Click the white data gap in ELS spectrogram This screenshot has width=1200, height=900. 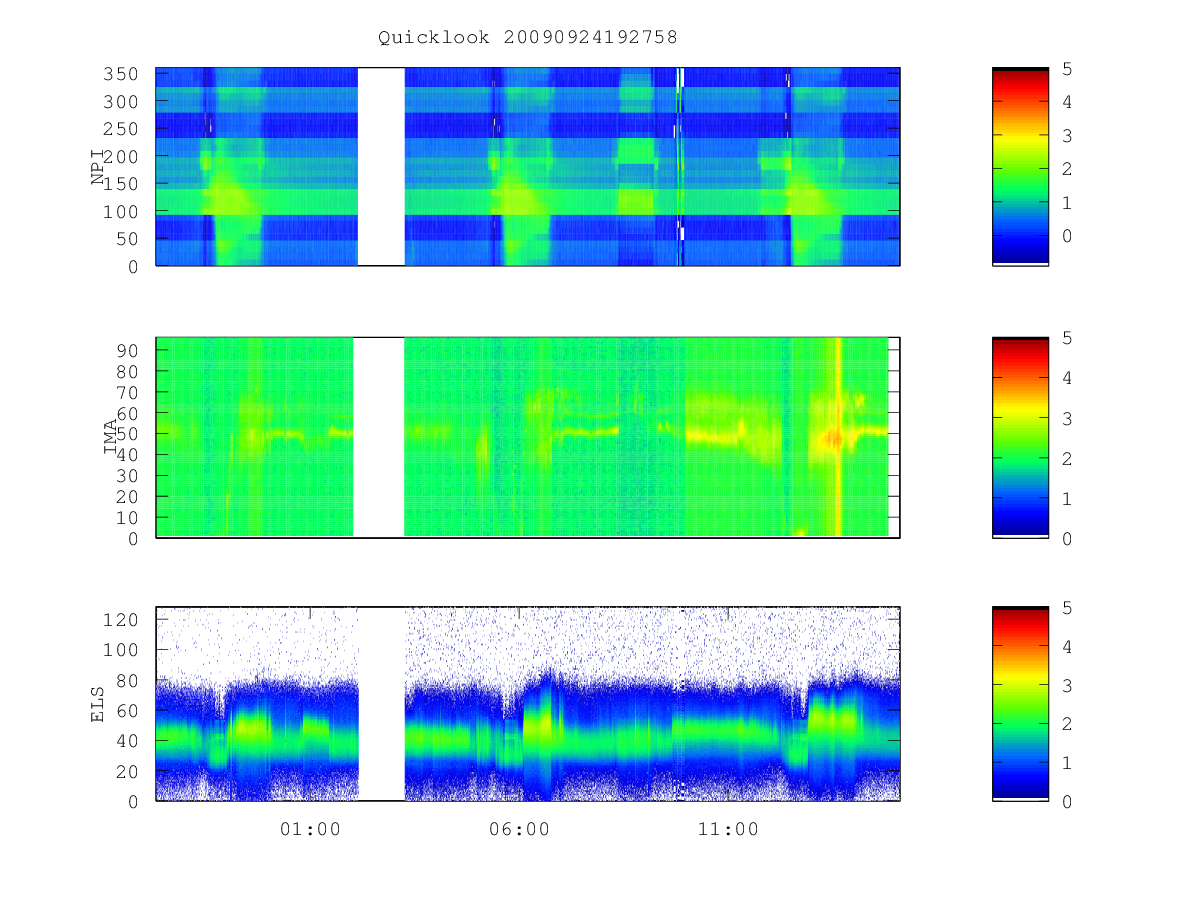coord(381,703)
